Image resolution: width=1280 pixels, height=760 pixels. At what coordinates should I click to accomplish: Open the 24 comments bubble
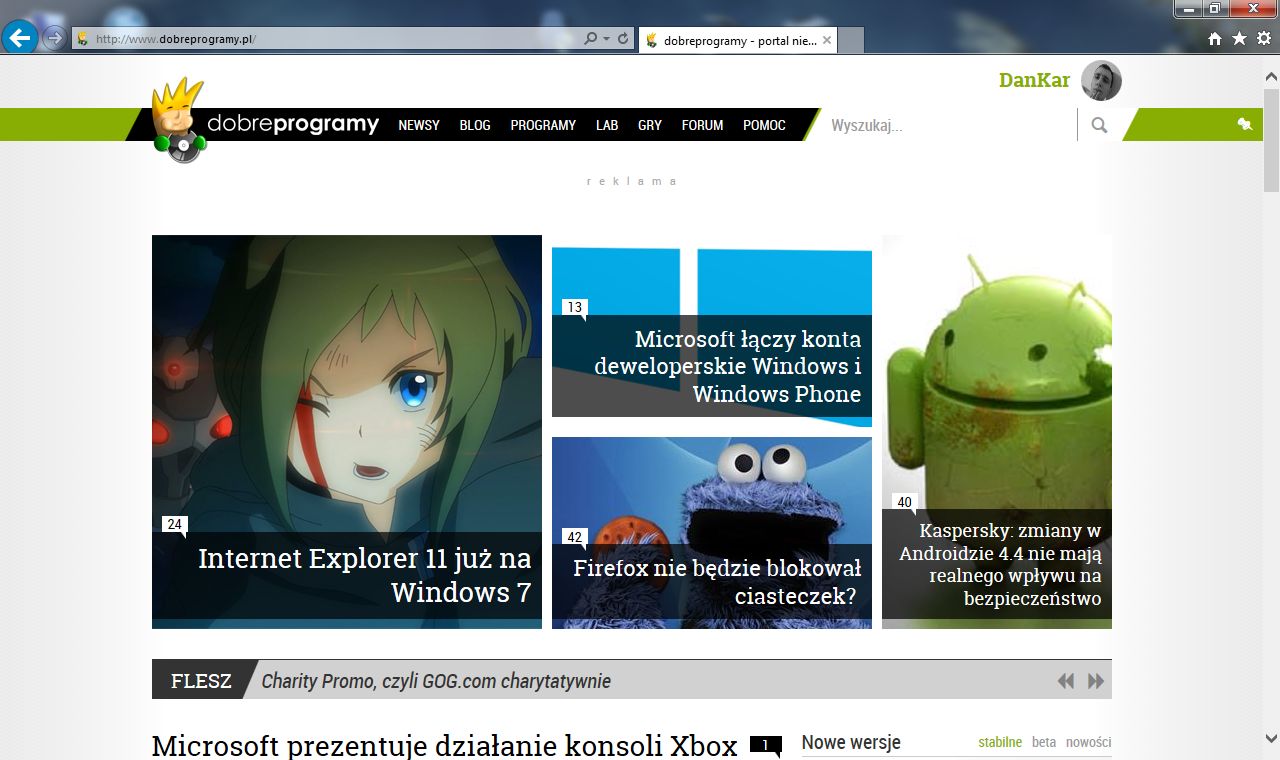coord(175,525)
